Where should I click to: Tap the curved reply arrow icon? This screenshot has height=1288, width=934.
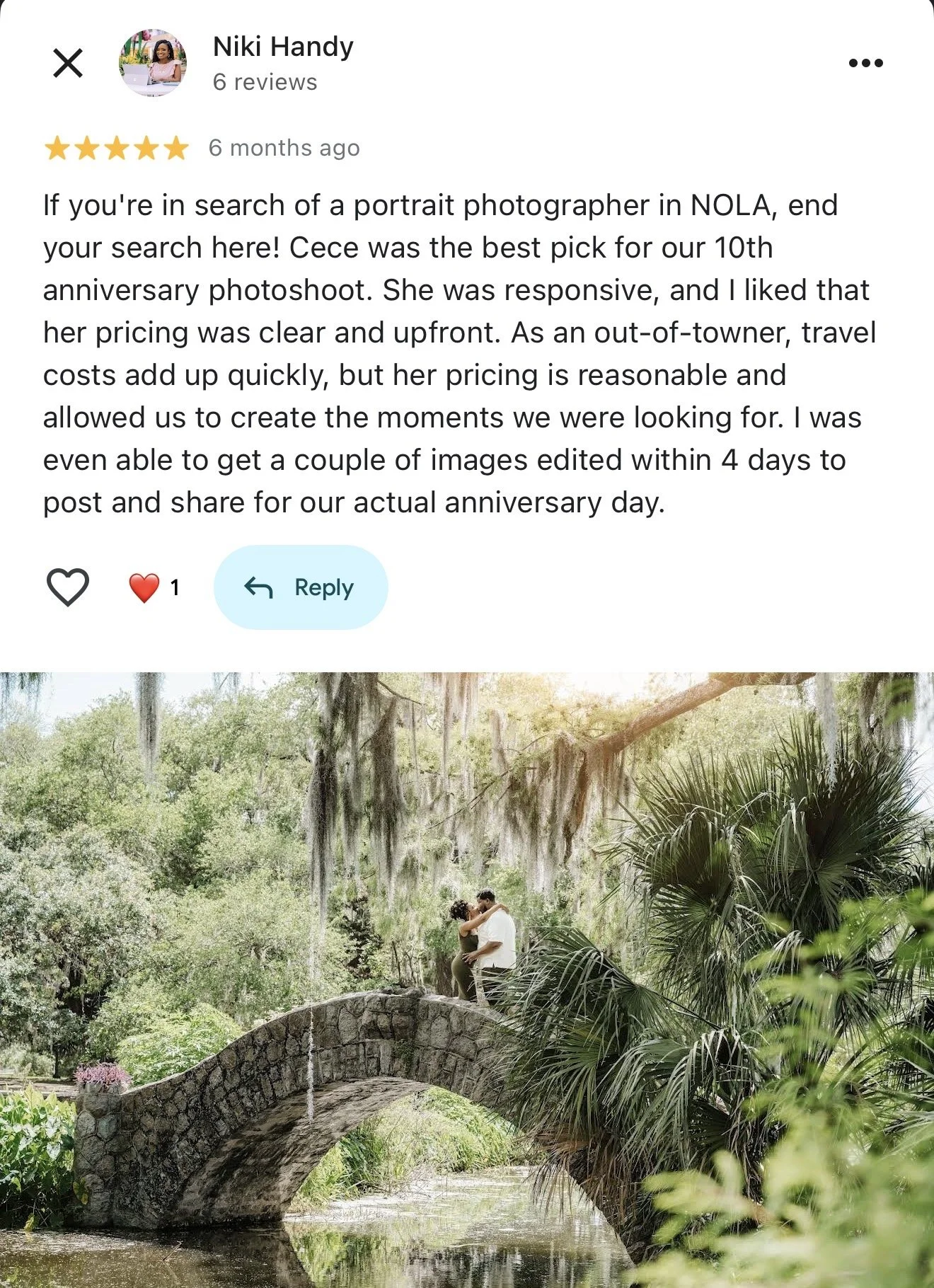pos(258,587)
